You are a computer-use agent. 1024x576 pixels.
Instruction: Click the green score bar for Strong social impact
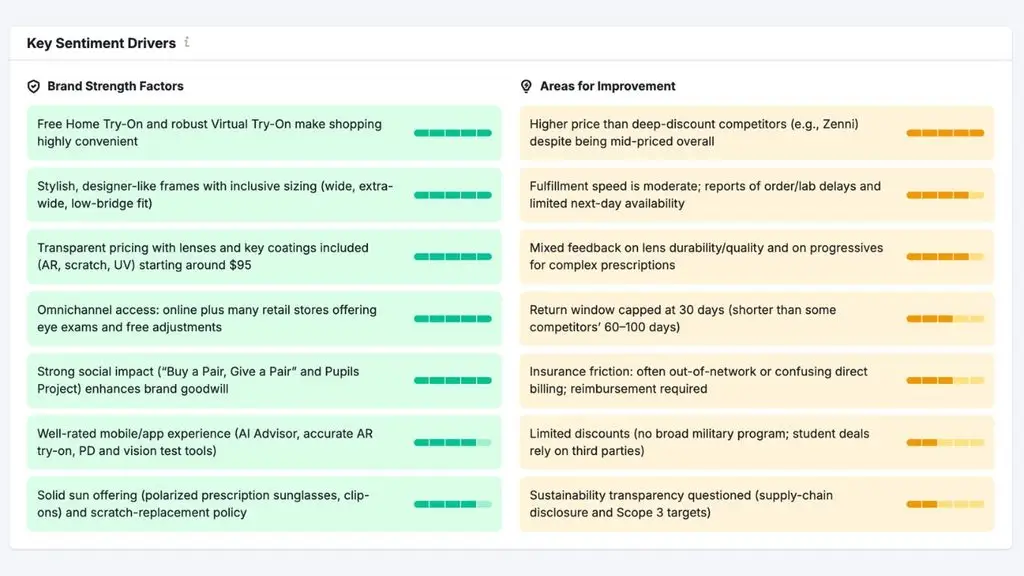pos(453,380)
